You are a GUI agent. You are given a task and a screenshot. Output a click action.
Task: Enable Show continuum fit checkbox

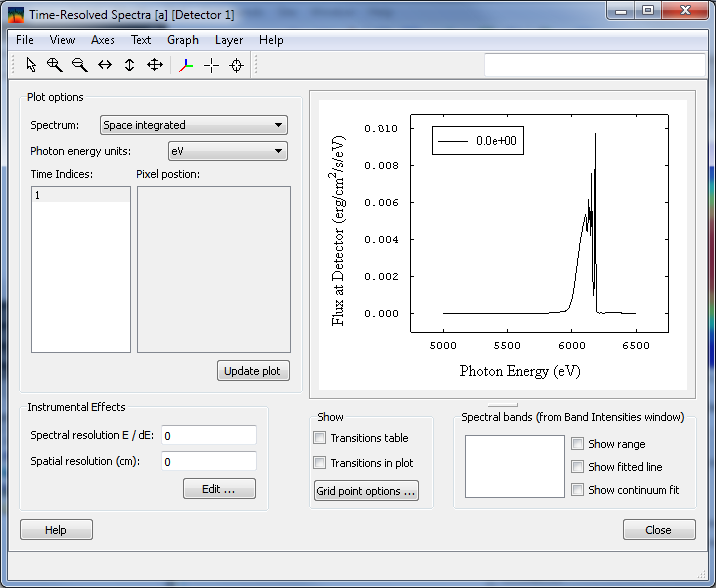(x=578, y=490)
